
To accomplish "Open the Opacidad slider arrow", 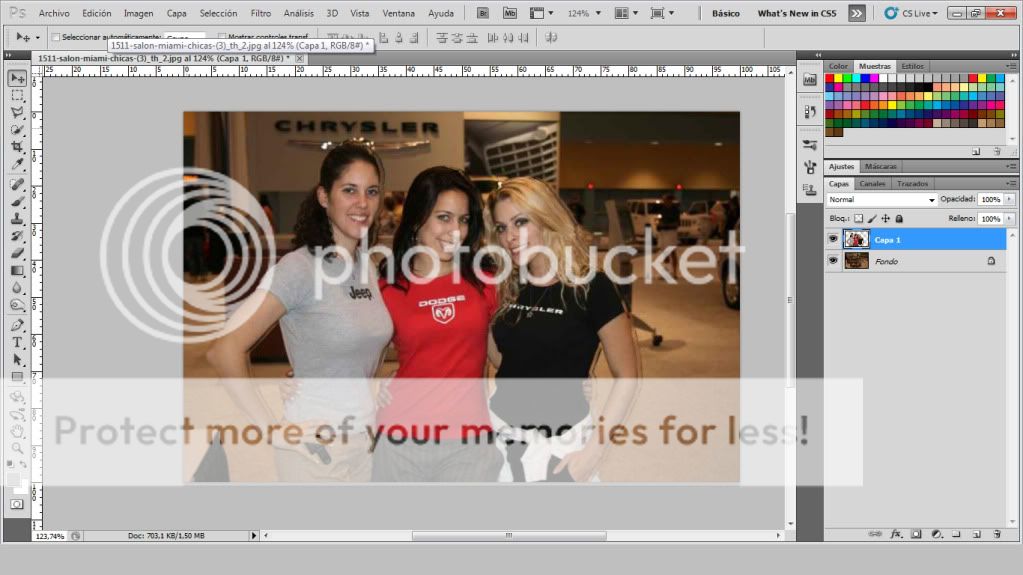I will click(1009, 199).
